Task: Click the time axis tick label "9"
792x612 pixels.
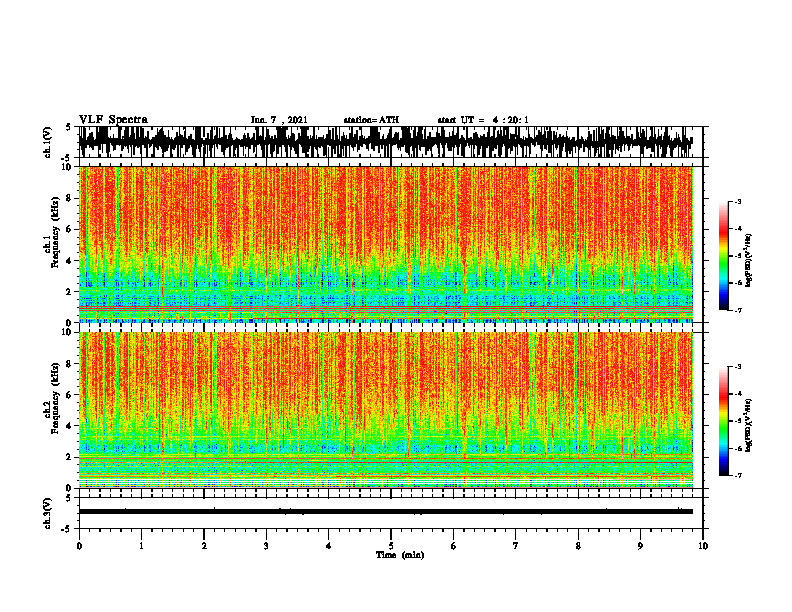Action: (640, 546)
